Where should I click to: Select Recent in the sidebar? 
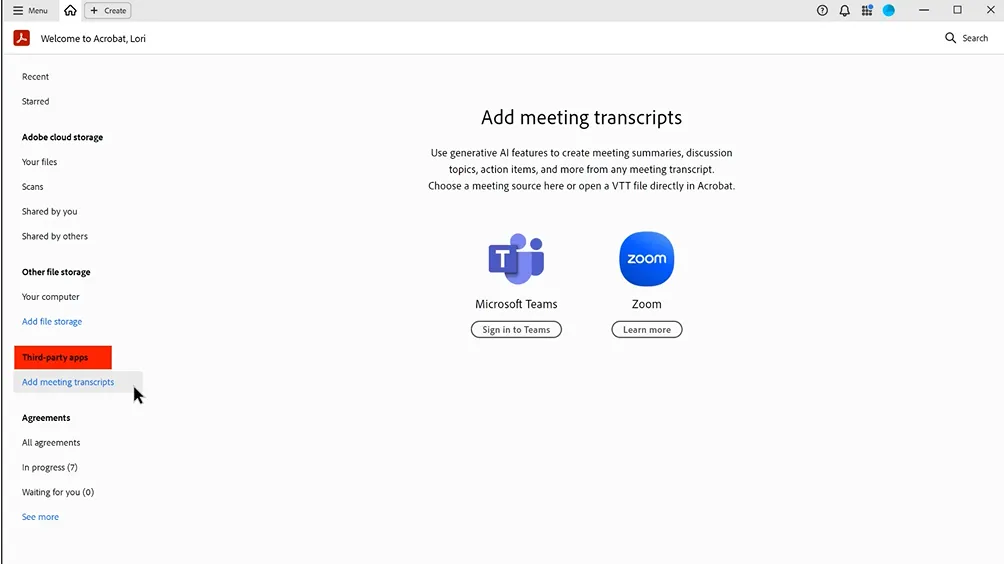click(x=35, y=77)
